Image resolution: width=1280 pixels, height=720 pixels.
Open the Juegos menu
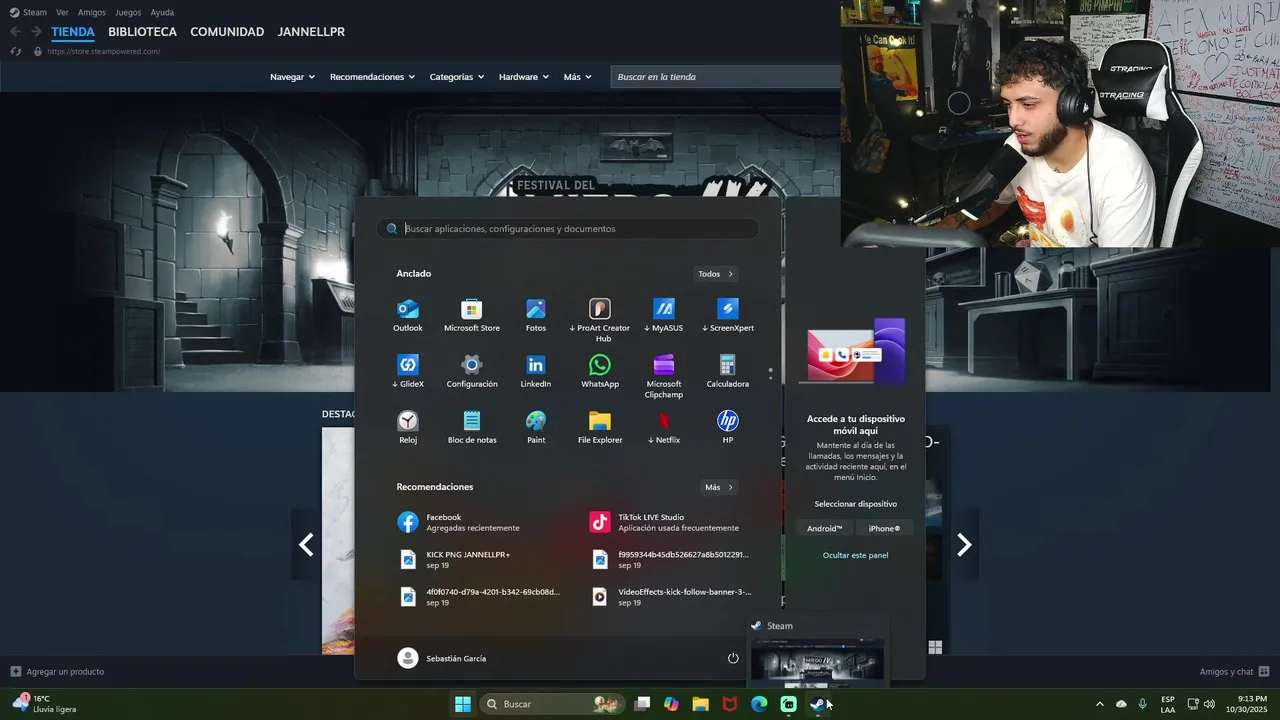coord(128,12)
